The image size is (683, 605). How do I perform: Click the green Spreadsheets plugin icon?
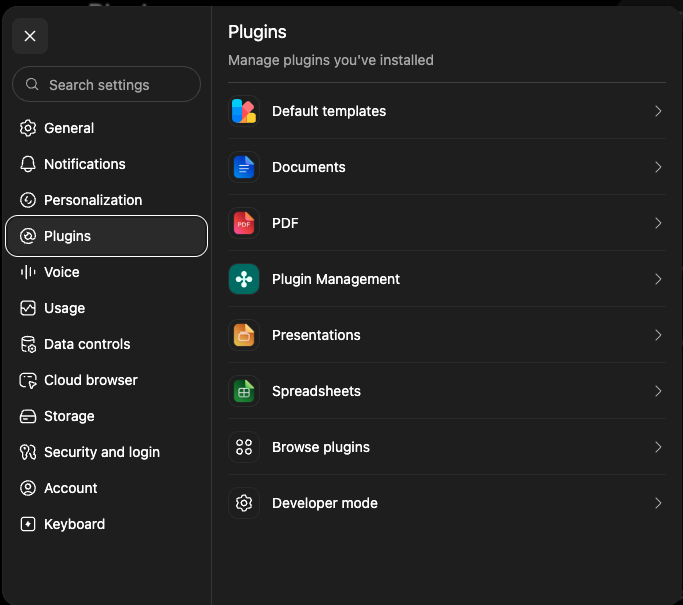(x=244, y=391)
